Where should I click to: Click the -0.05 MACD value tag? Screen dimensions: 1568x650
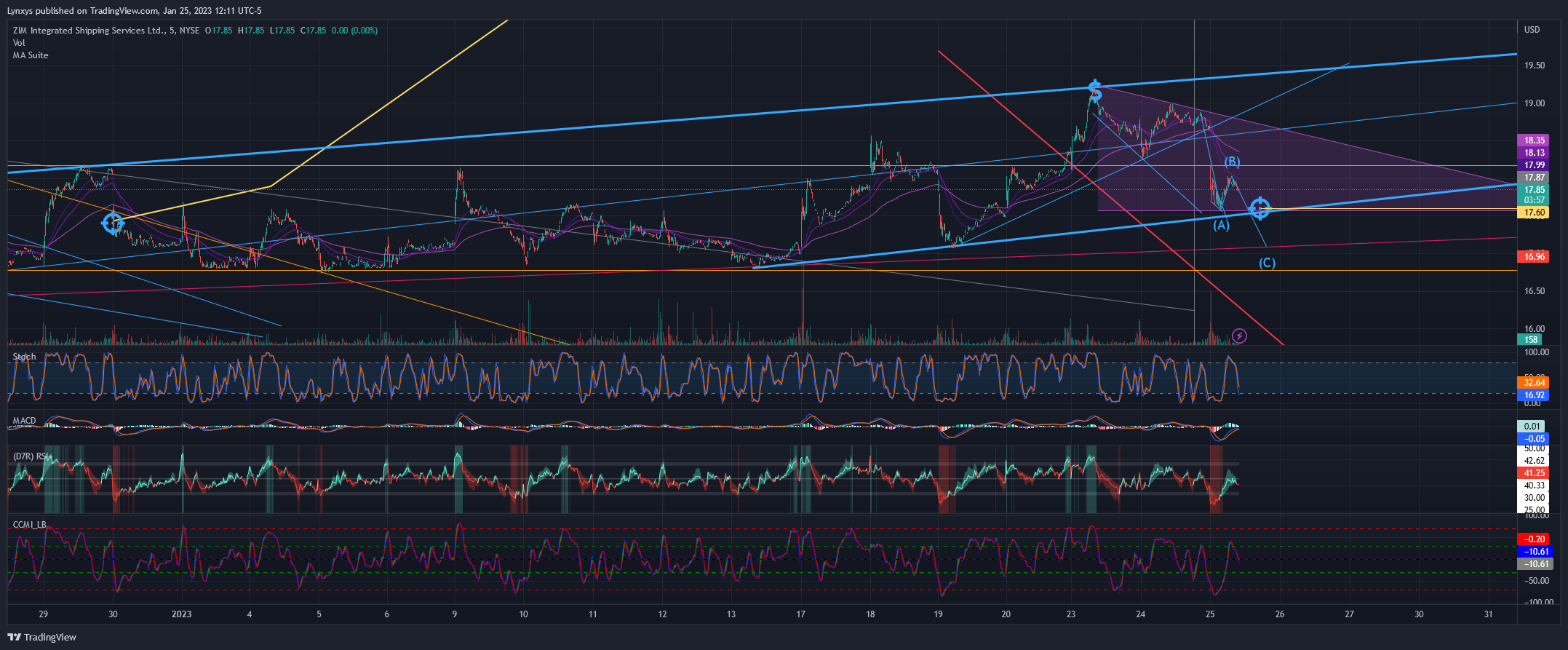1535,439
